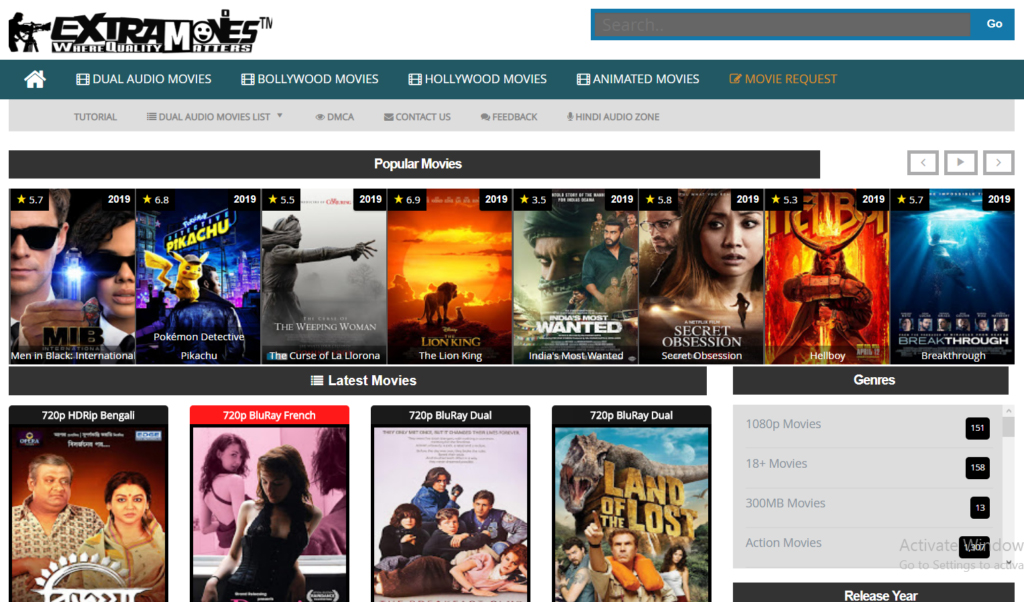
Task: Open The Lion King poster
Action: click(449, 276)
